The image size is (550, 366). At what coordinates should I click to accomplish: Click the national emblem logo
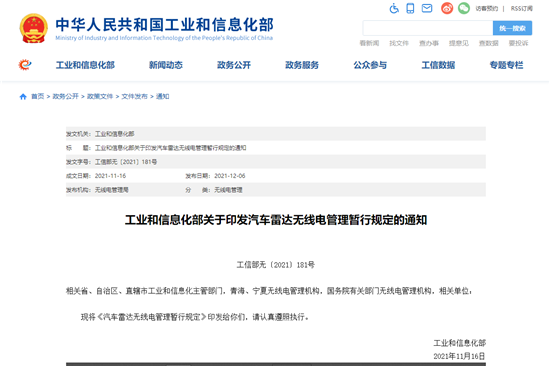[33, 28]
